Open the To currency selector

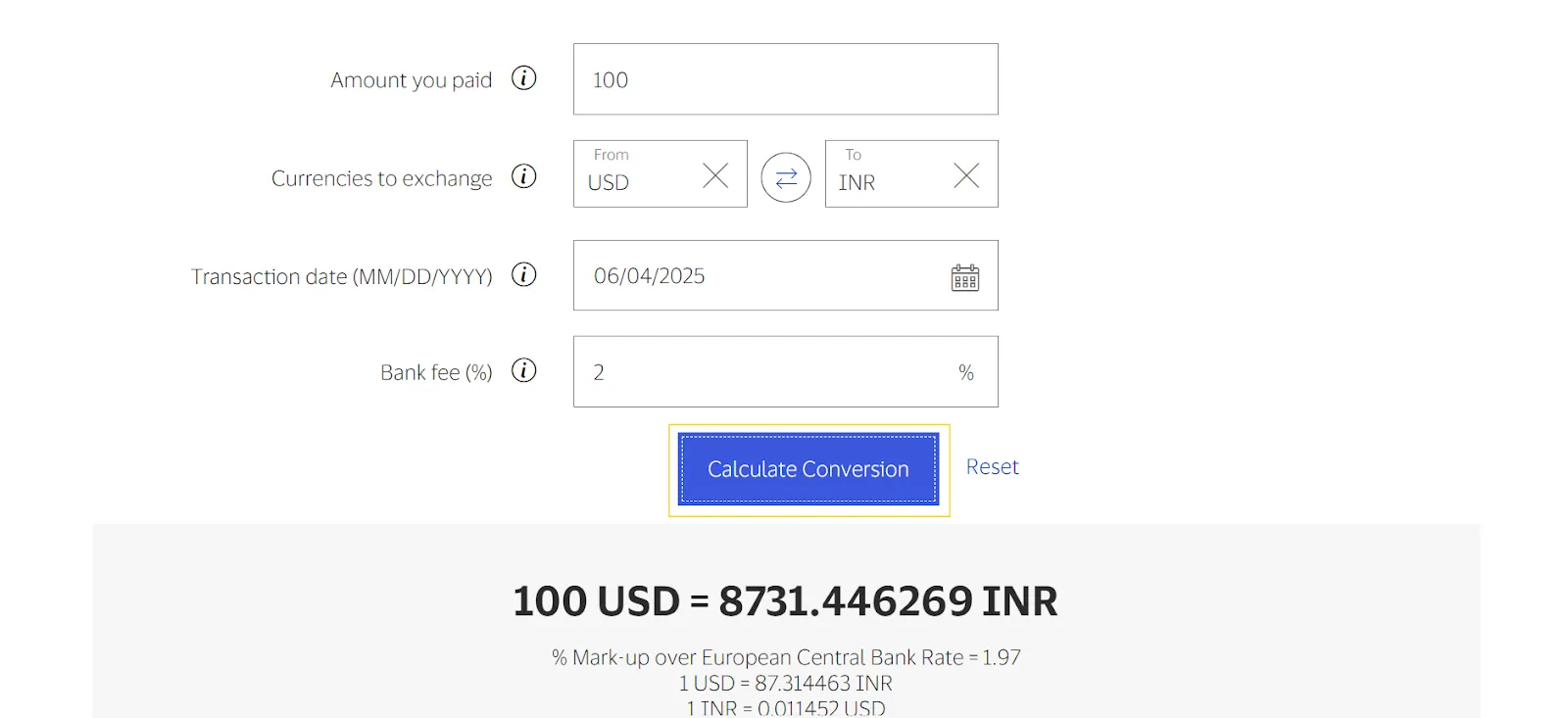887,183
